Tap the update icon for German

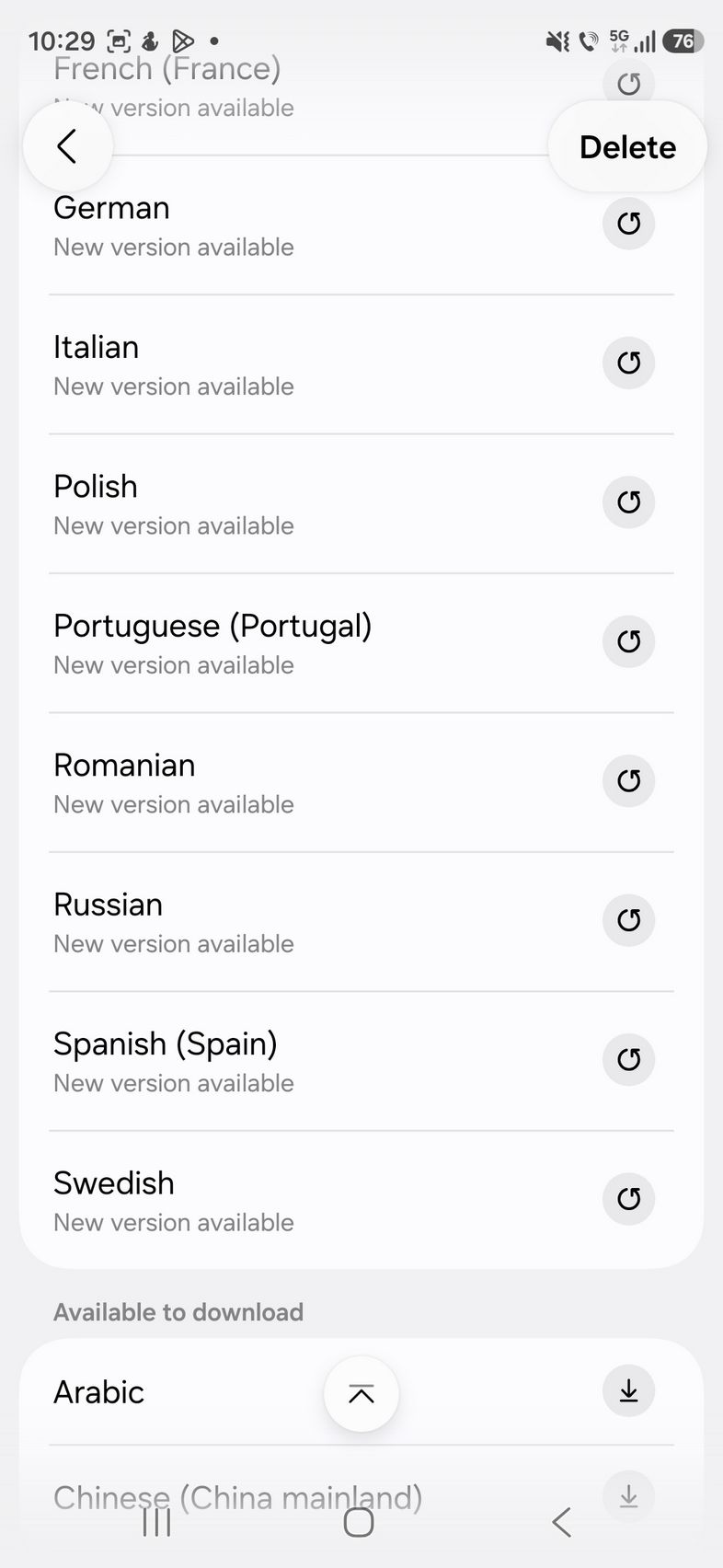coord(628,224)
